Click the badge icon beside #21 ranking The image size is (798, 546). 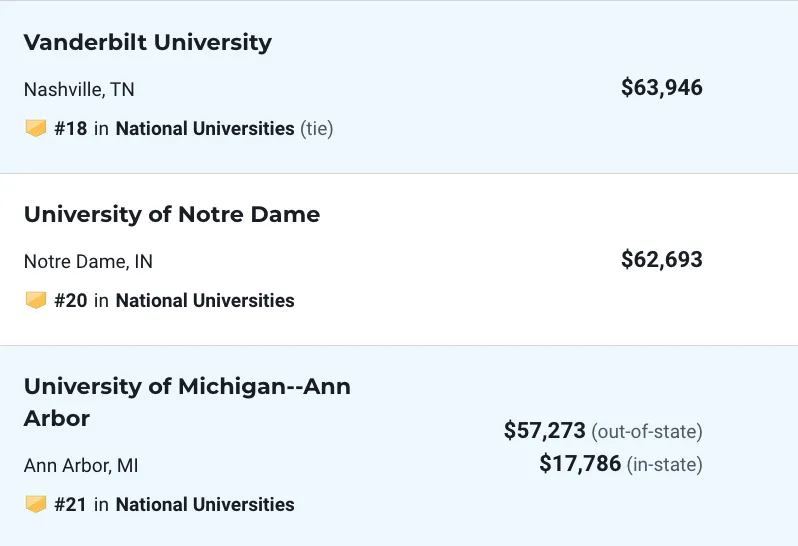click(x=36, y=504)
